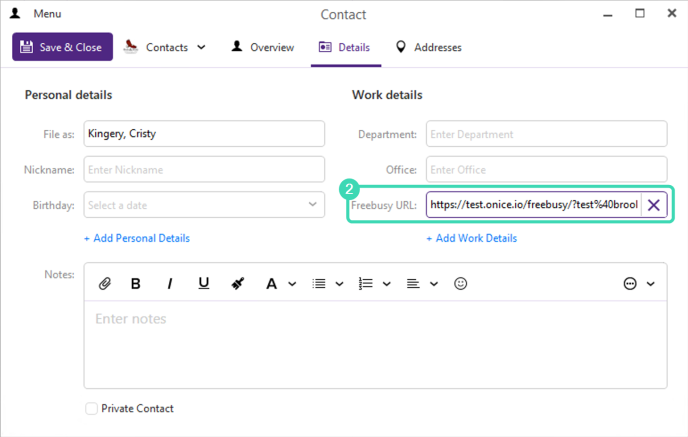Viewport: 688px width, 437px height.
Task: Click the Add Personal Details link
Action: 137,238
